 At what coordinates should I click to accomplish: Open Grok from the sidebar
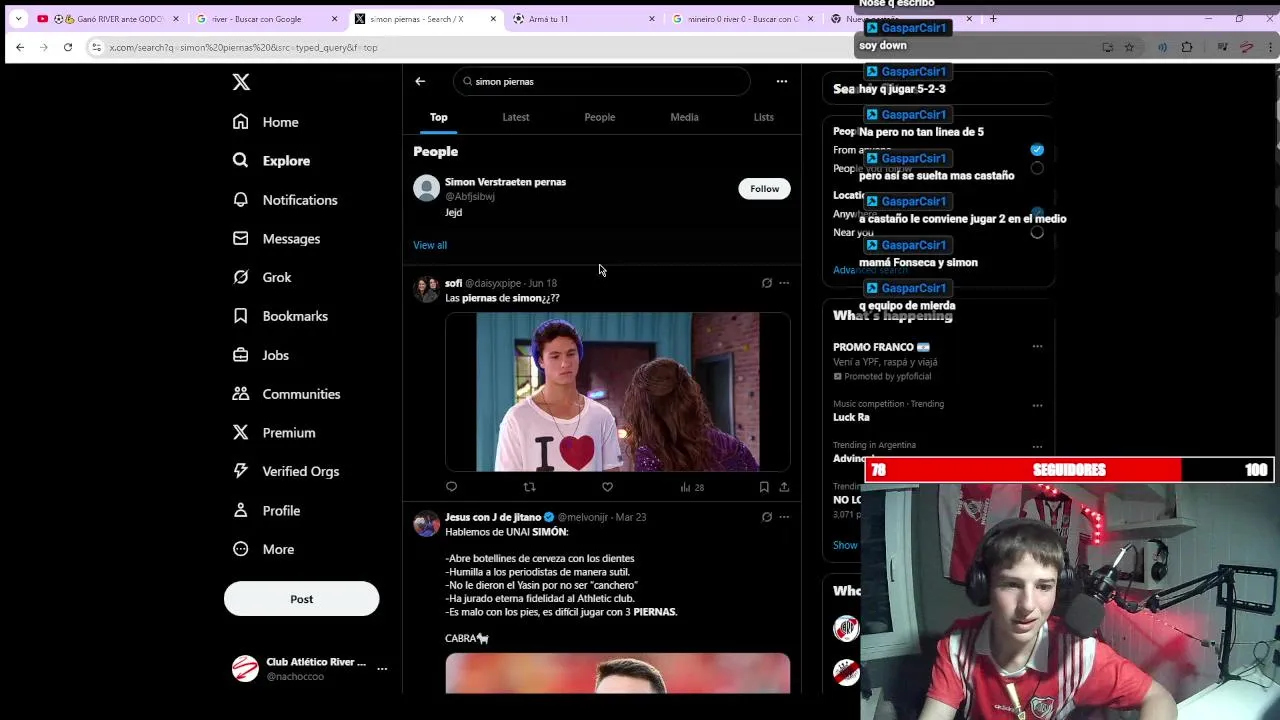click(262, 277)
